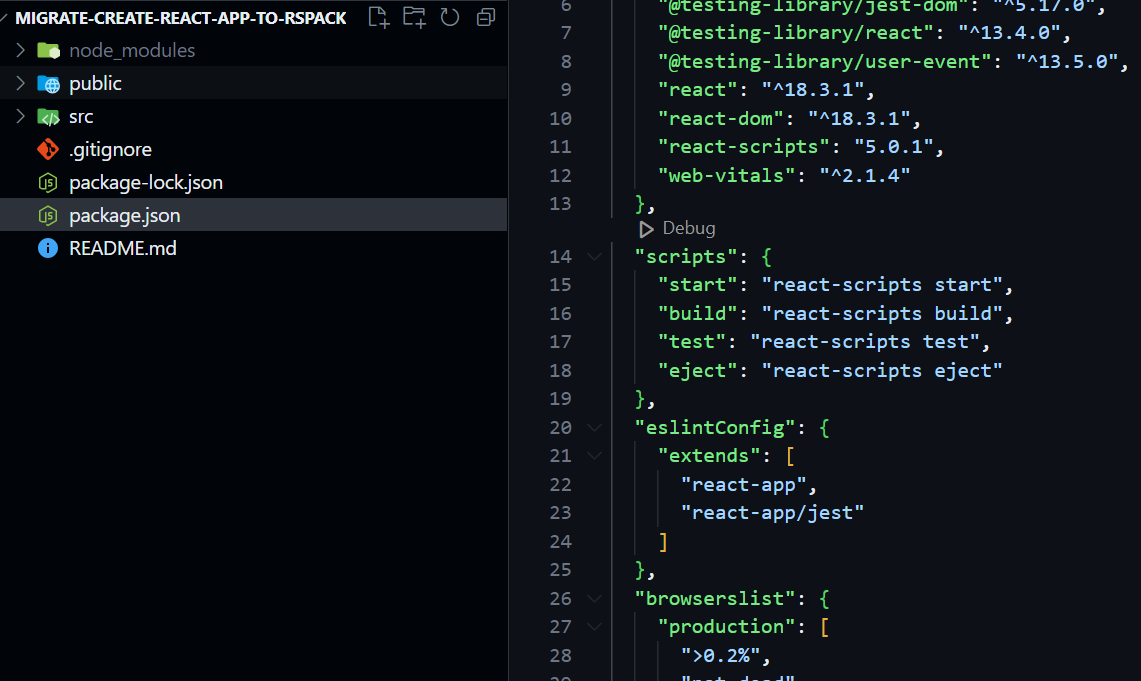Click the Node icon beside package.json
This screenshot has width=1141, height=681.
pyautogui.click(x=48, y=215)
